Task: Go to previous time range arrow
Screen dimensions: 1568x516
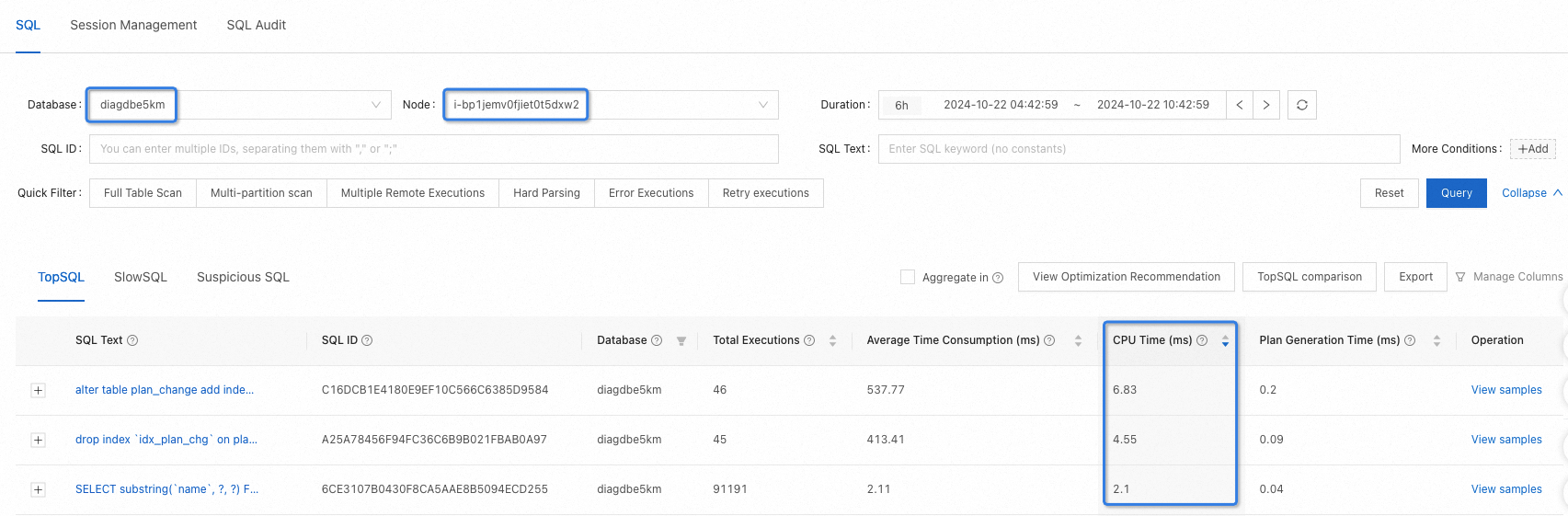Action: tap(1240, 105)
